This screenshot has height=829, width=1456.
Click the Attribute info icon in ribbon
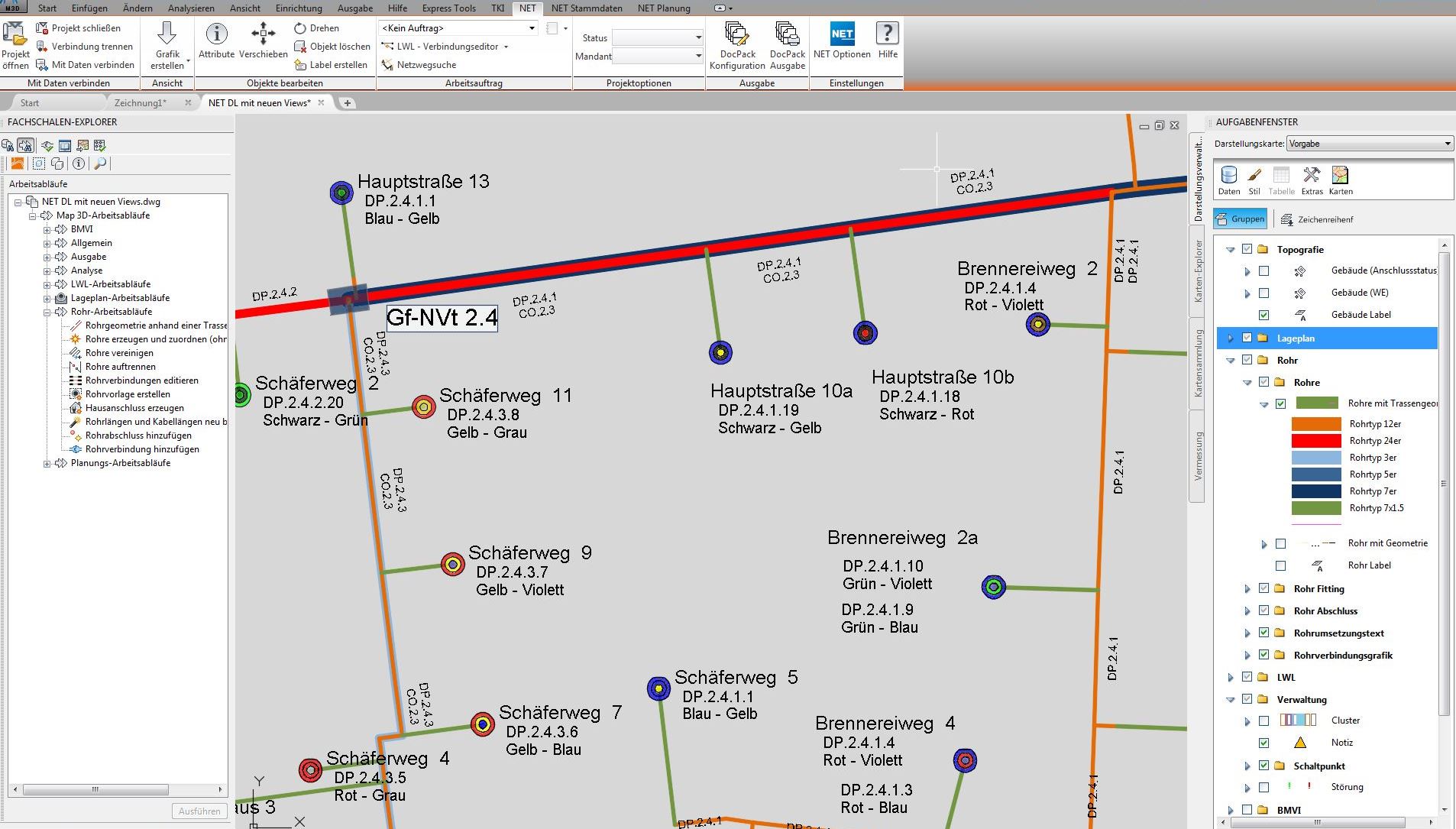(216, 34)
